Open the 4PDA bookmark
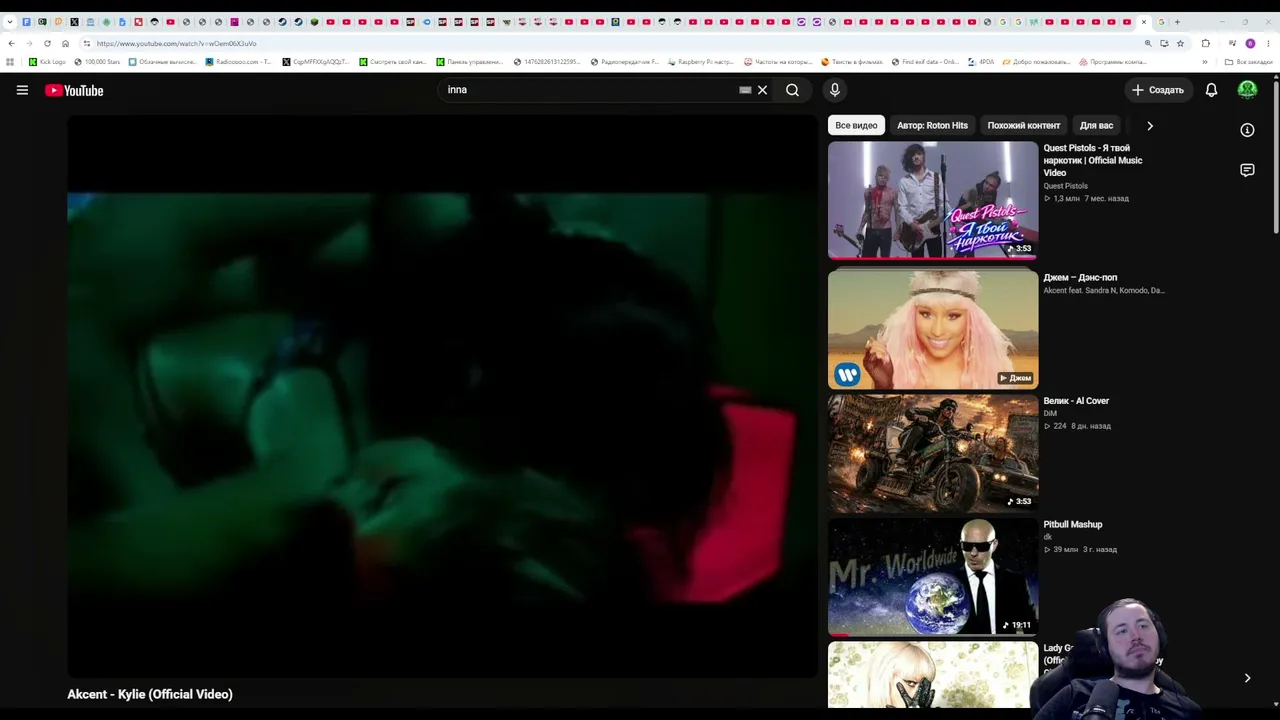 click(980, 62)
